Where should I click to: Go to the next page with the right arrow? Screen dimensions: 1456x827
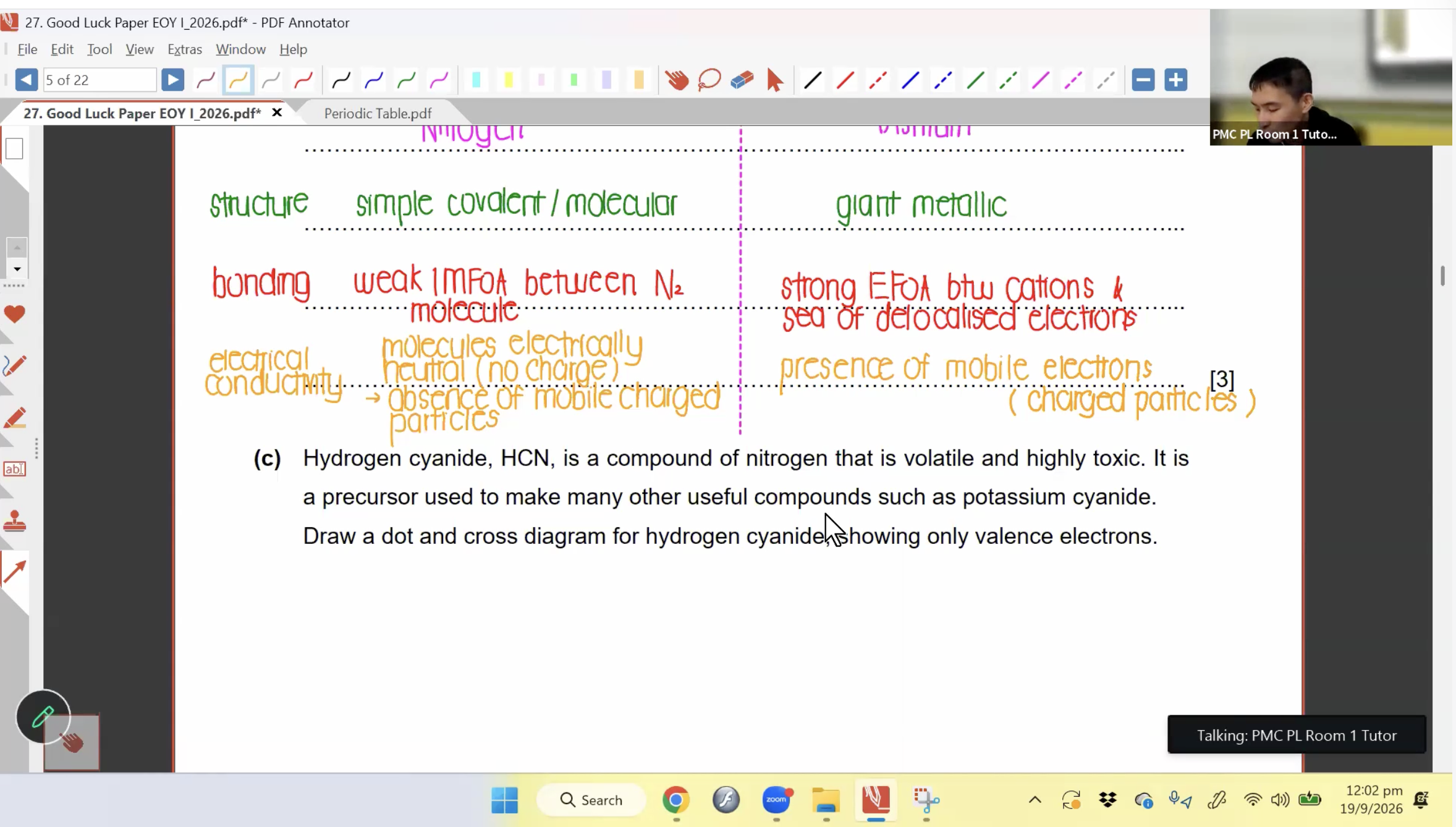(172, 80)
